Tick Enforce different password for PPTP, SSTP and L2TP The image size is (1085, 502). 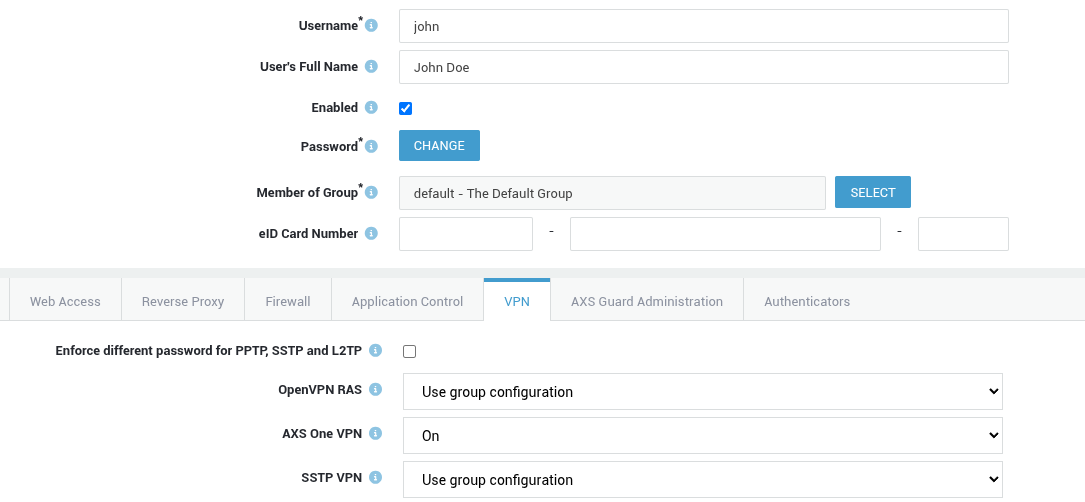click(410, 351)
